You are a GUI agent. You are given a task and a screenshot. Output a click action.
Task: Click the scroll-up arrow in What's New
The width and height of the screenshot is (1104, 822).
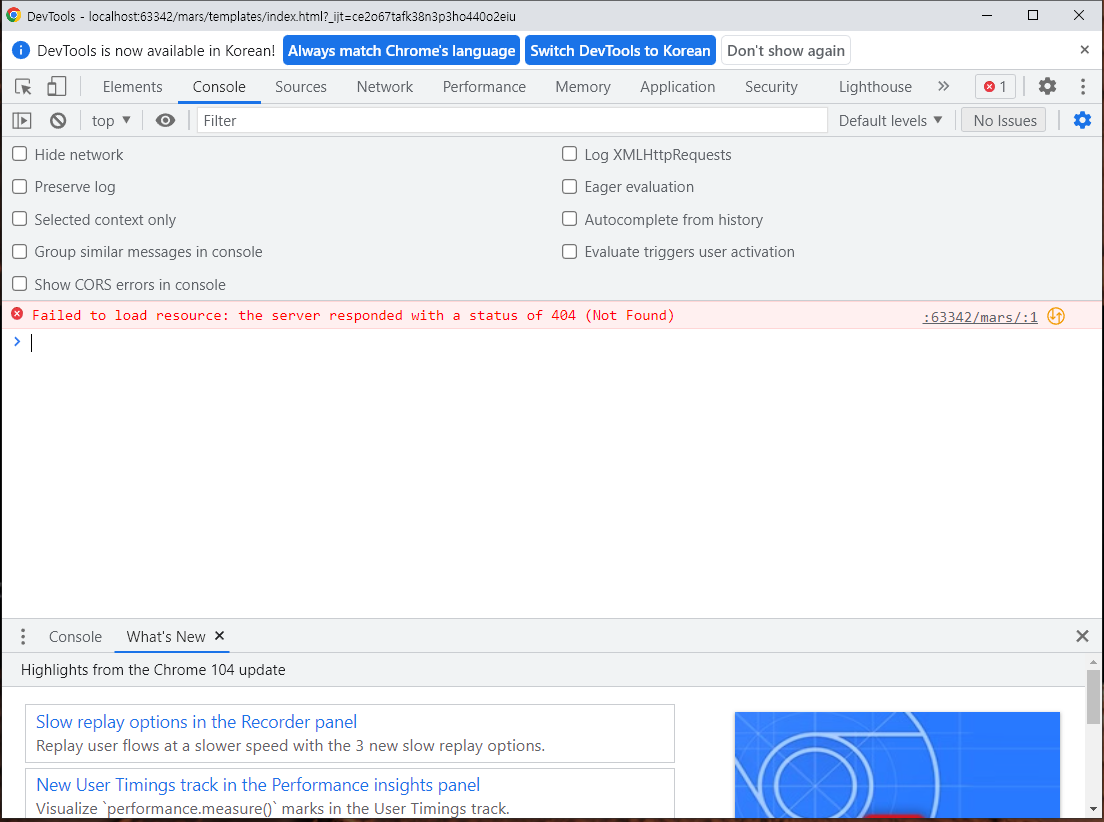[1093, 662]
